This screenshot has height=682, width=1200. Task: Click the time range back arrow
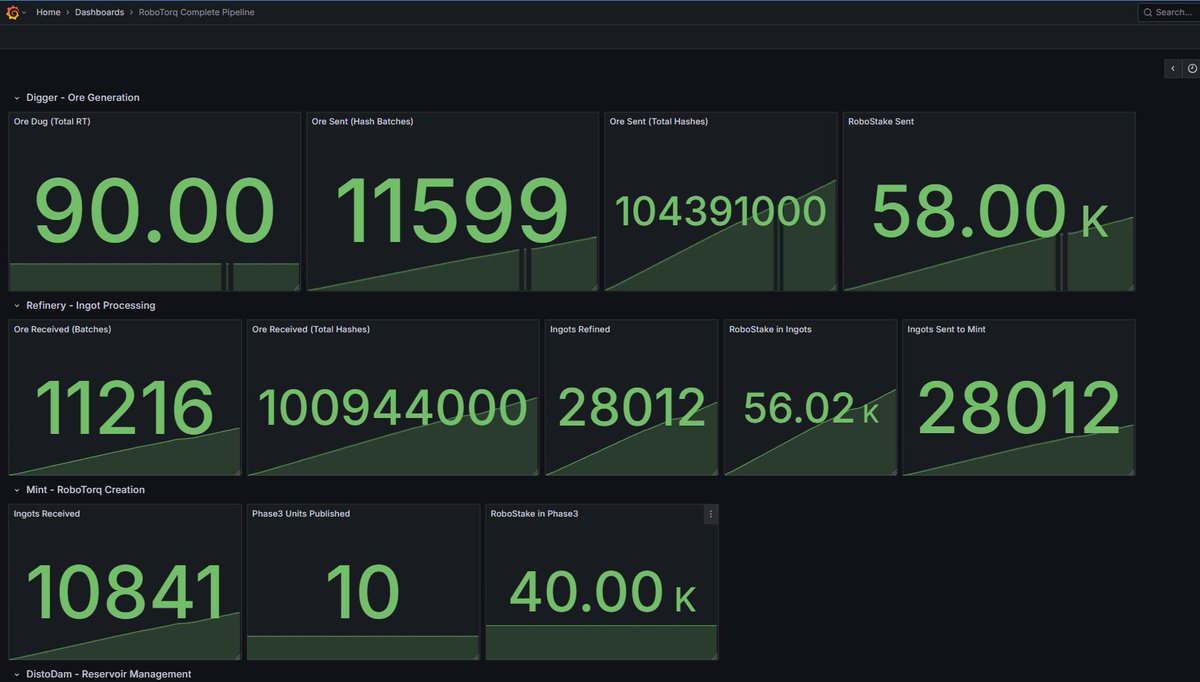pos(1173,68)
